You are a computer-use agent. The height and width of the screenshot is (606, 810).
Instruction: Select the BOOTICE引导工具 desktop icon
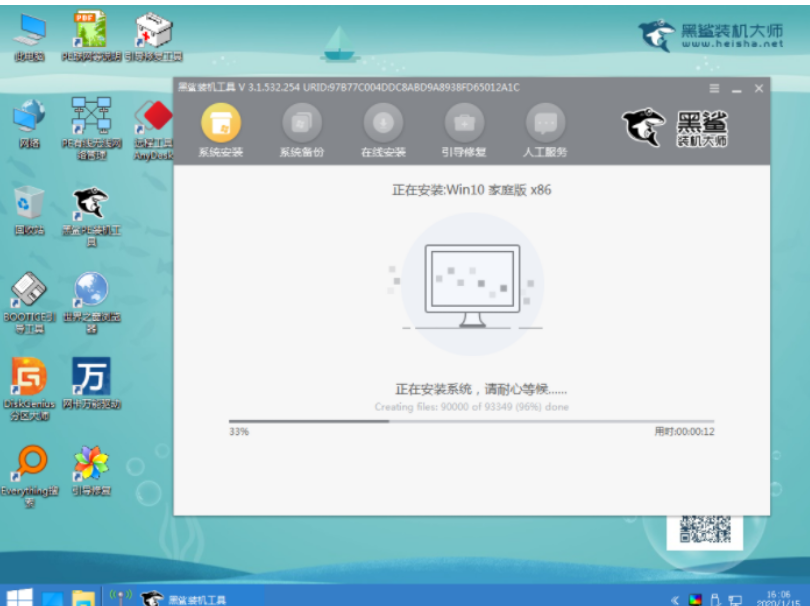[x=29, y=303]
